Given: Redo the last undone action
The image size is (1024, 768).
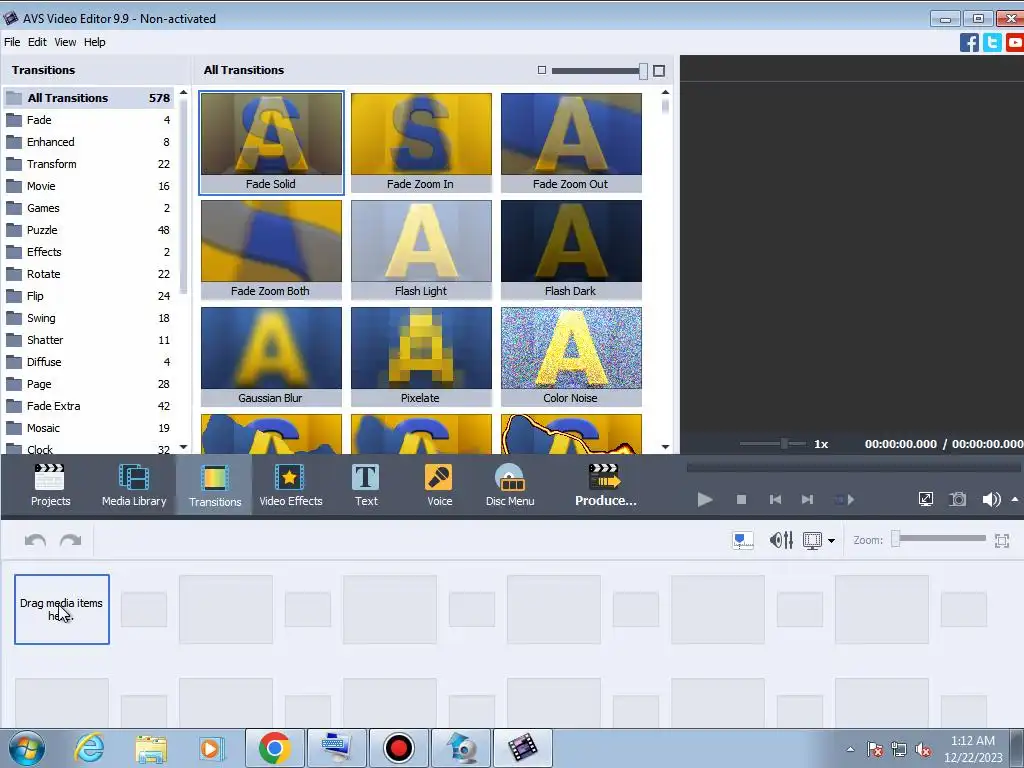Looking at the screenshot, I should pos(70,540).
